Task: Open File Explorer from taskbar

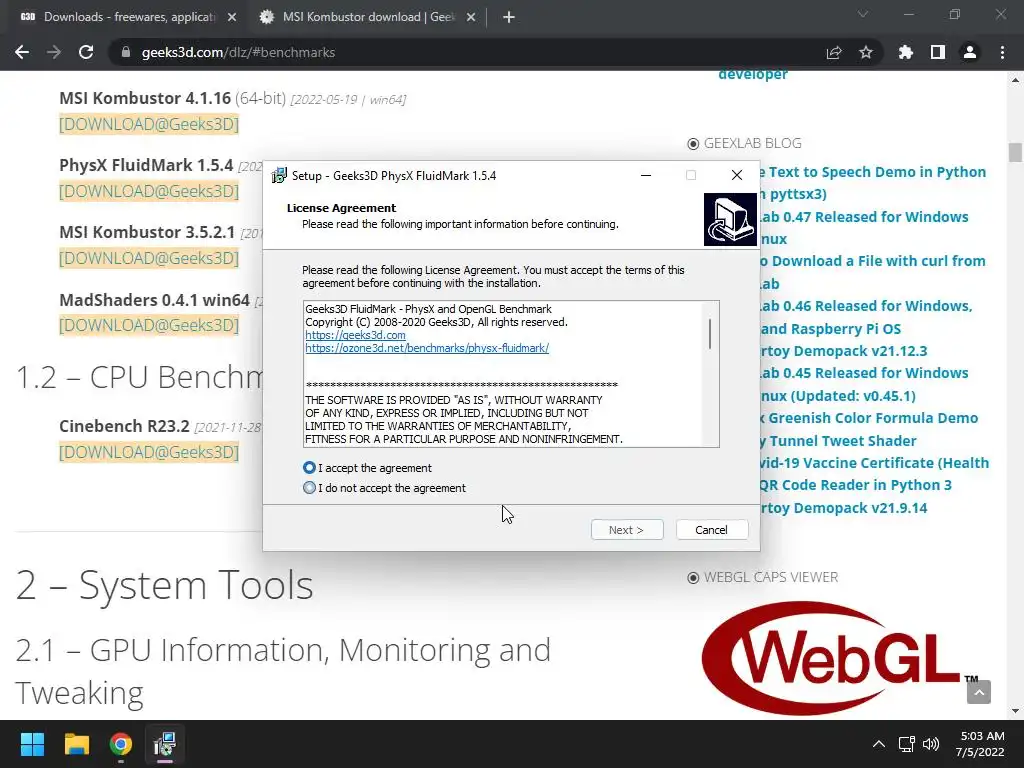Action: (x=76, y=744)
